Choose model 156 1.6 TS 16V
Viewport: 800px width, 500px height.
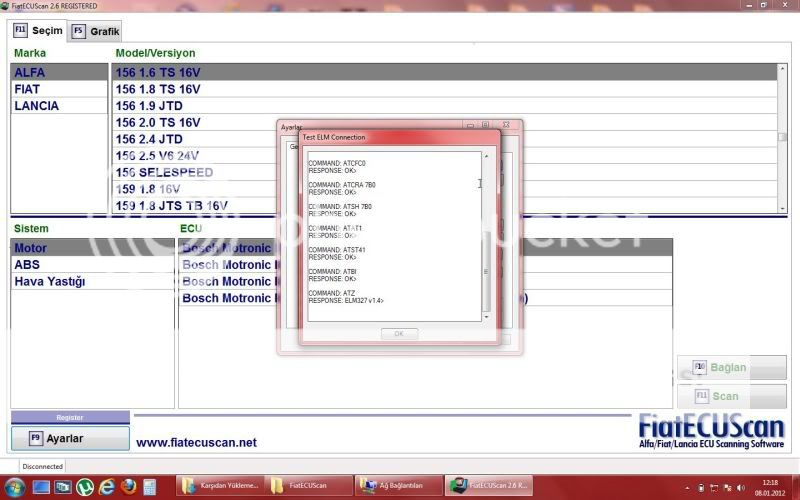tap(444, 72)
